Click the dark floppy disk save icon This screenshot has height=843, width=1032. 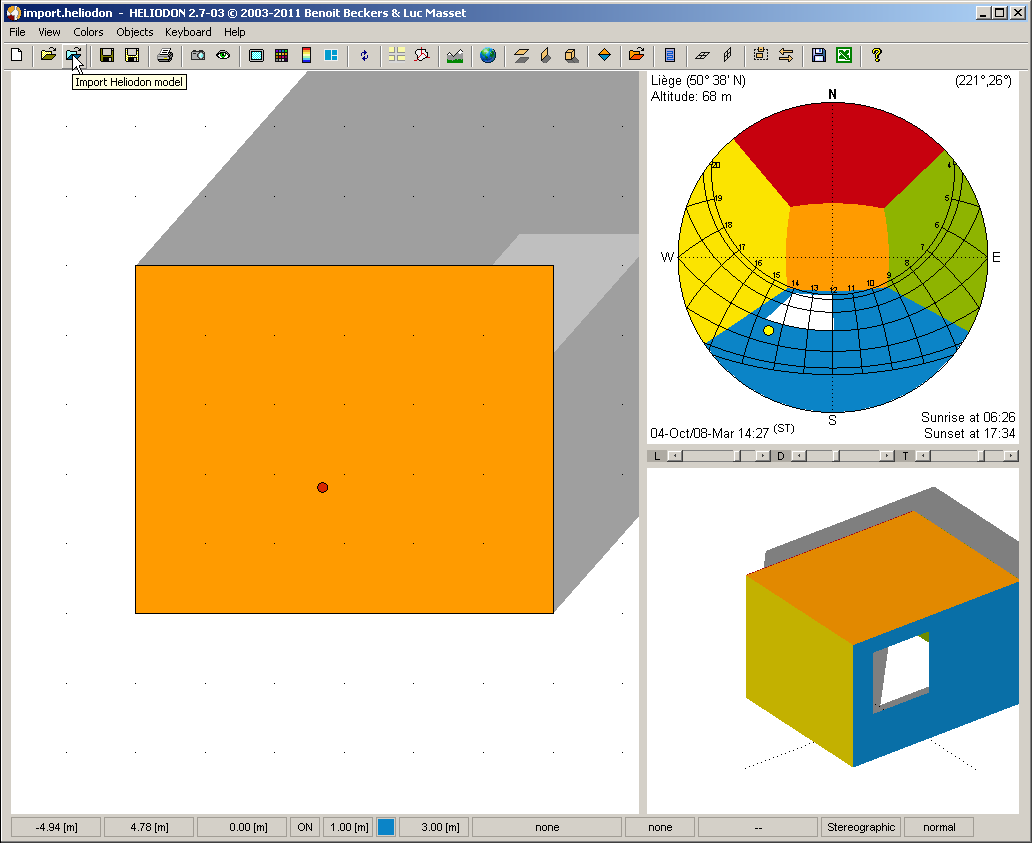click(107, 55)
